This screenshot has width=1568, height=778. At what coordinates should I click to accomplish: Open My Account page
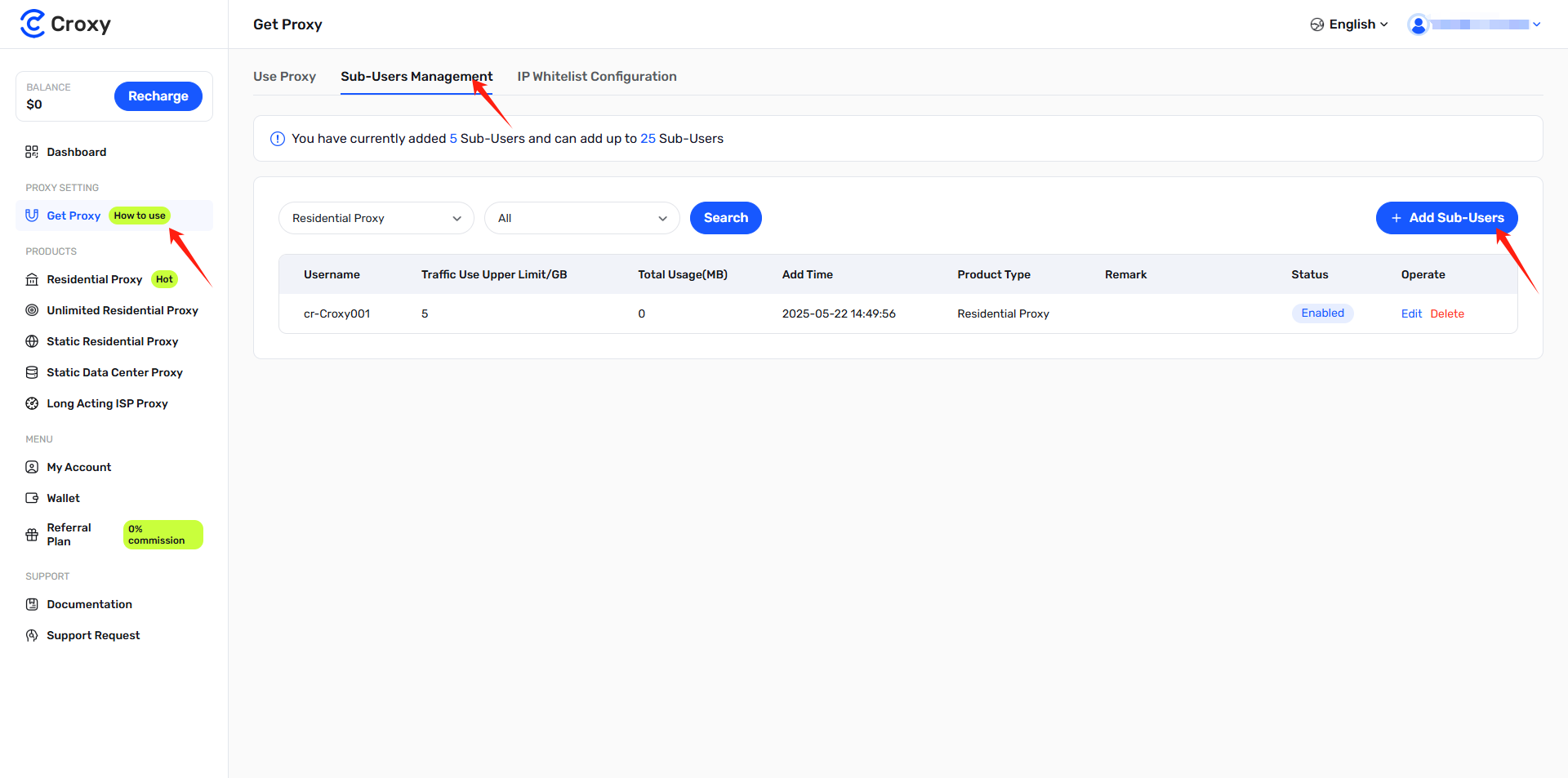[x=79, y=467]
